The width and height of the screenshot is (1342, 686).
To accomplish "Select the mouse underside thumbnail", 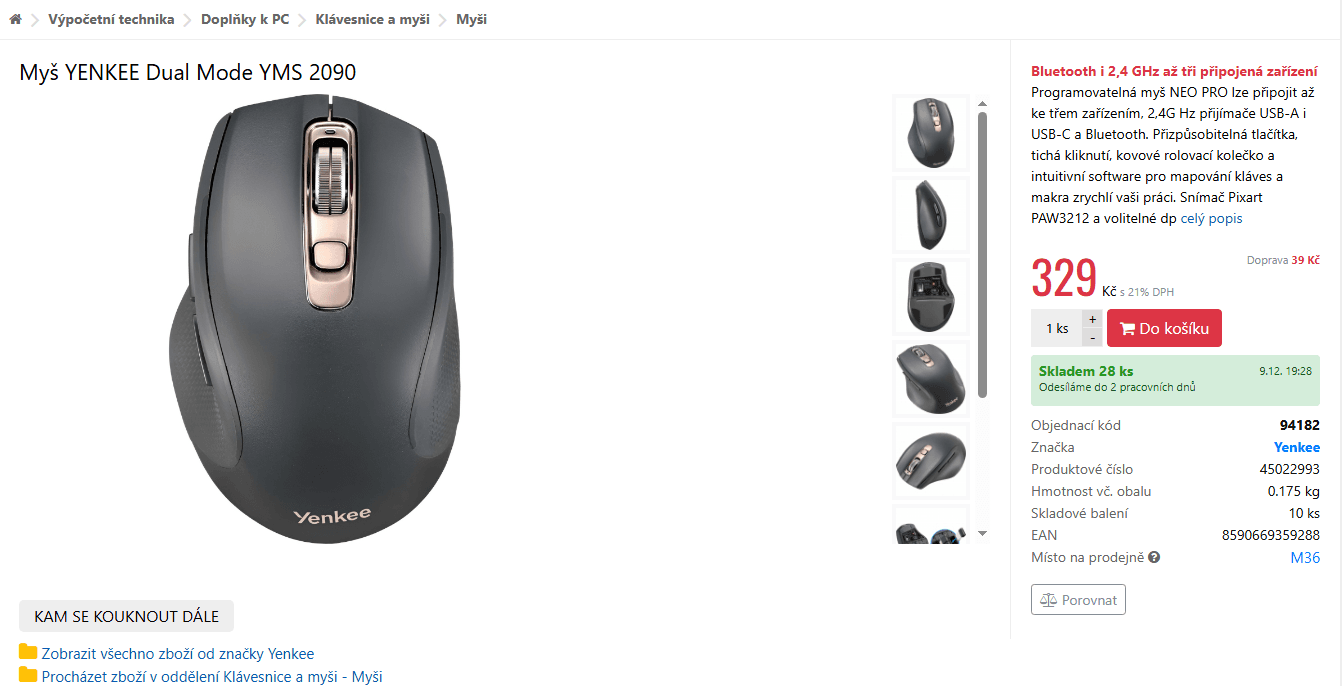I will tap(931, 297).
